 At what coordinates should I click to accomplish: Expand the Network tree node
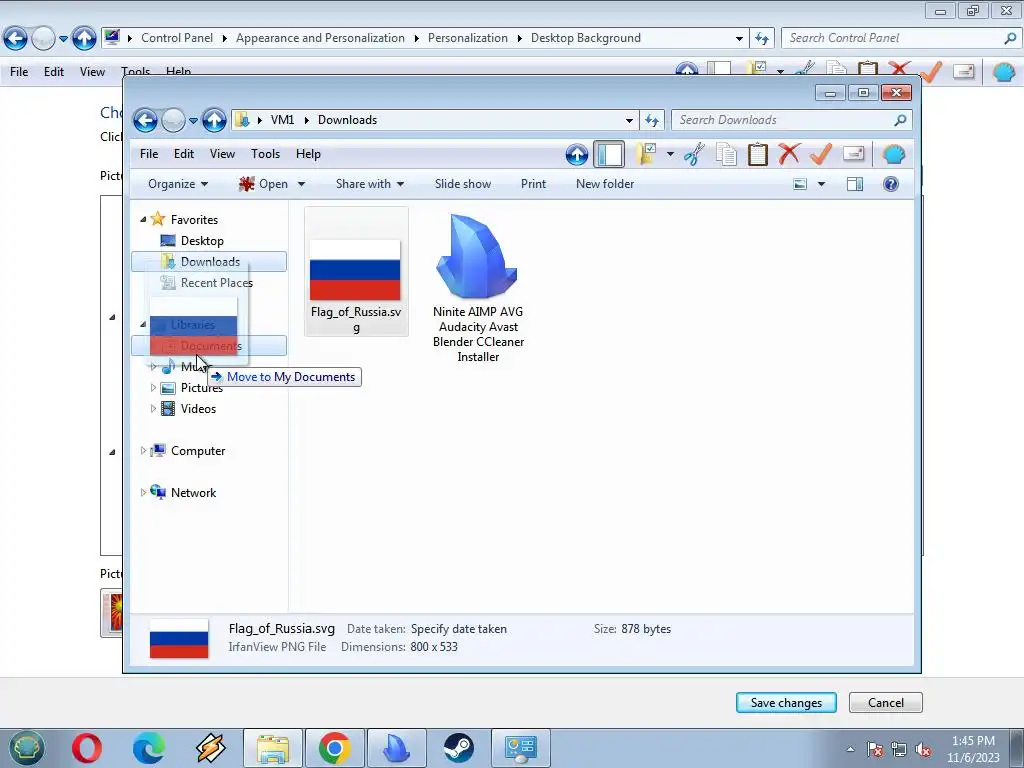(143, 492)
